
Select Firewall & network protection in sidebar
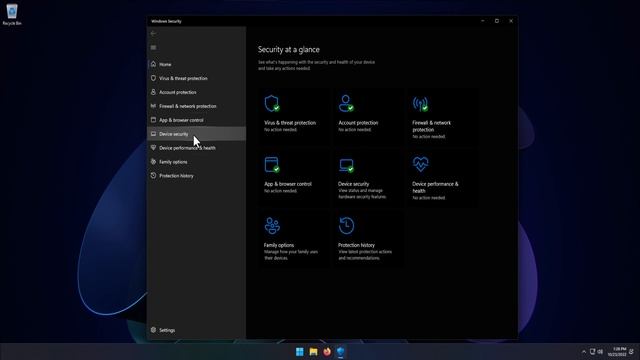(196, 106)
